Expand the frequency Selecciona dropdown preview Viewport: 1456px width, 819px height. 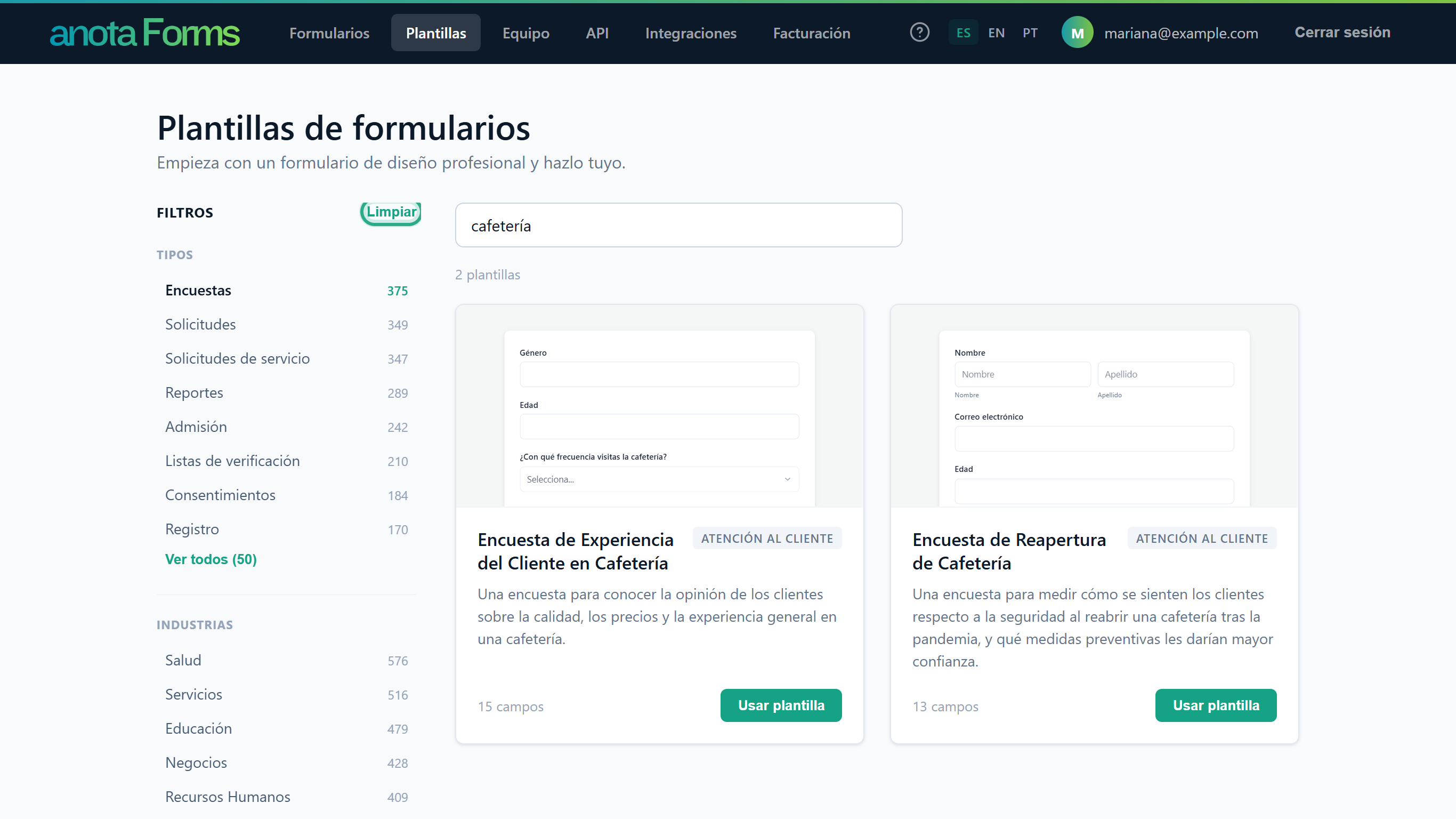pos(659,479)
